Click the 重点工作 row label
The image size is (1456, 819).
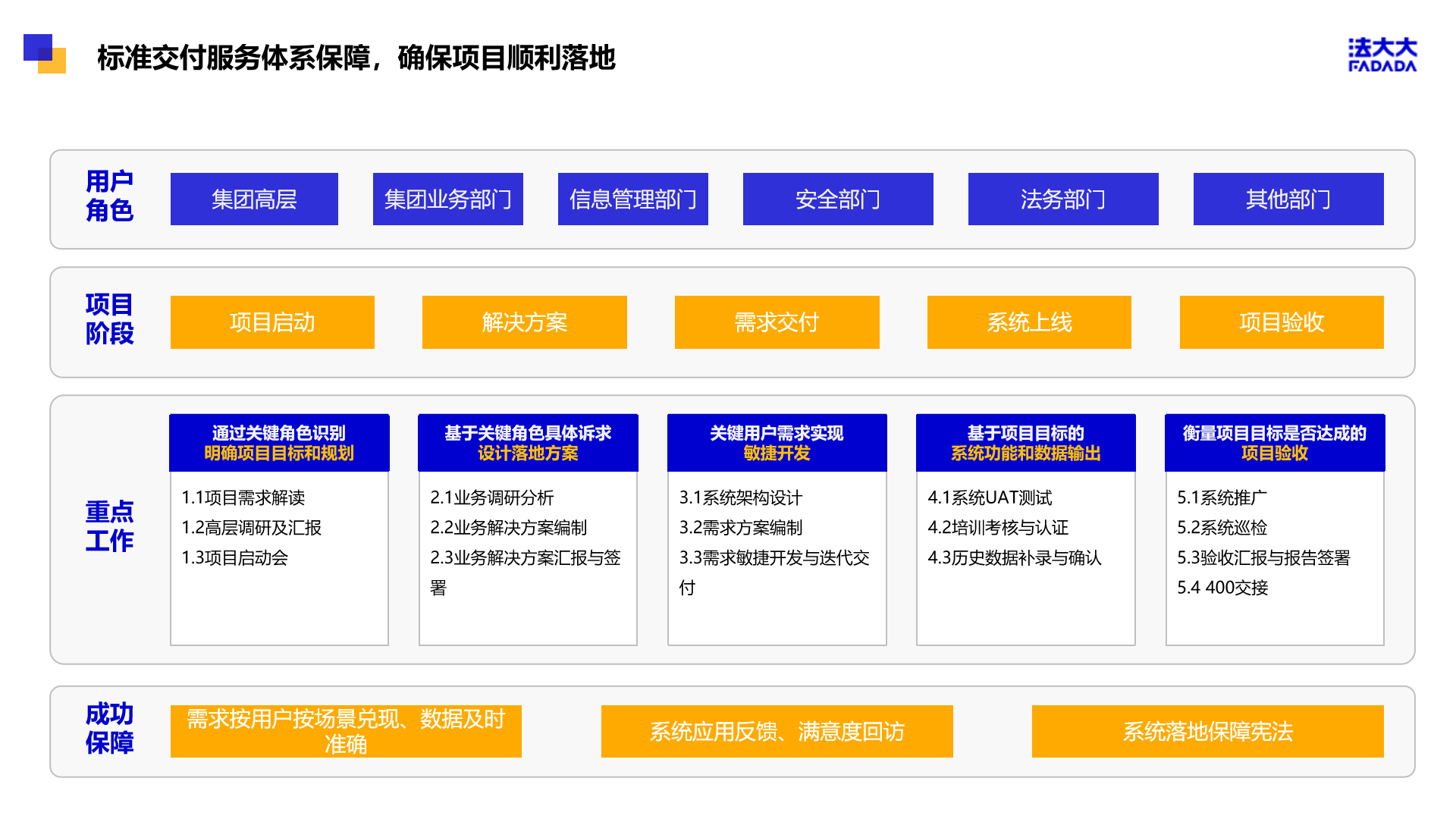tap(109, 526)
